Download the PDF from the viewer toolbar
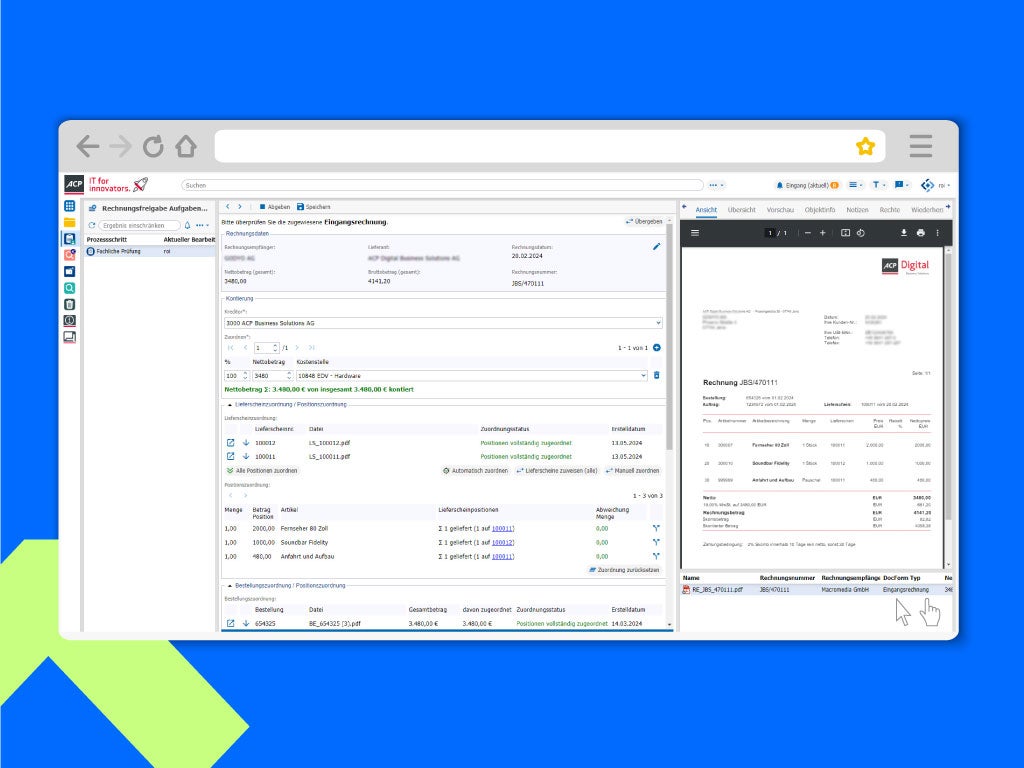This screenshot has width=1024, height=768. [904, 233]
